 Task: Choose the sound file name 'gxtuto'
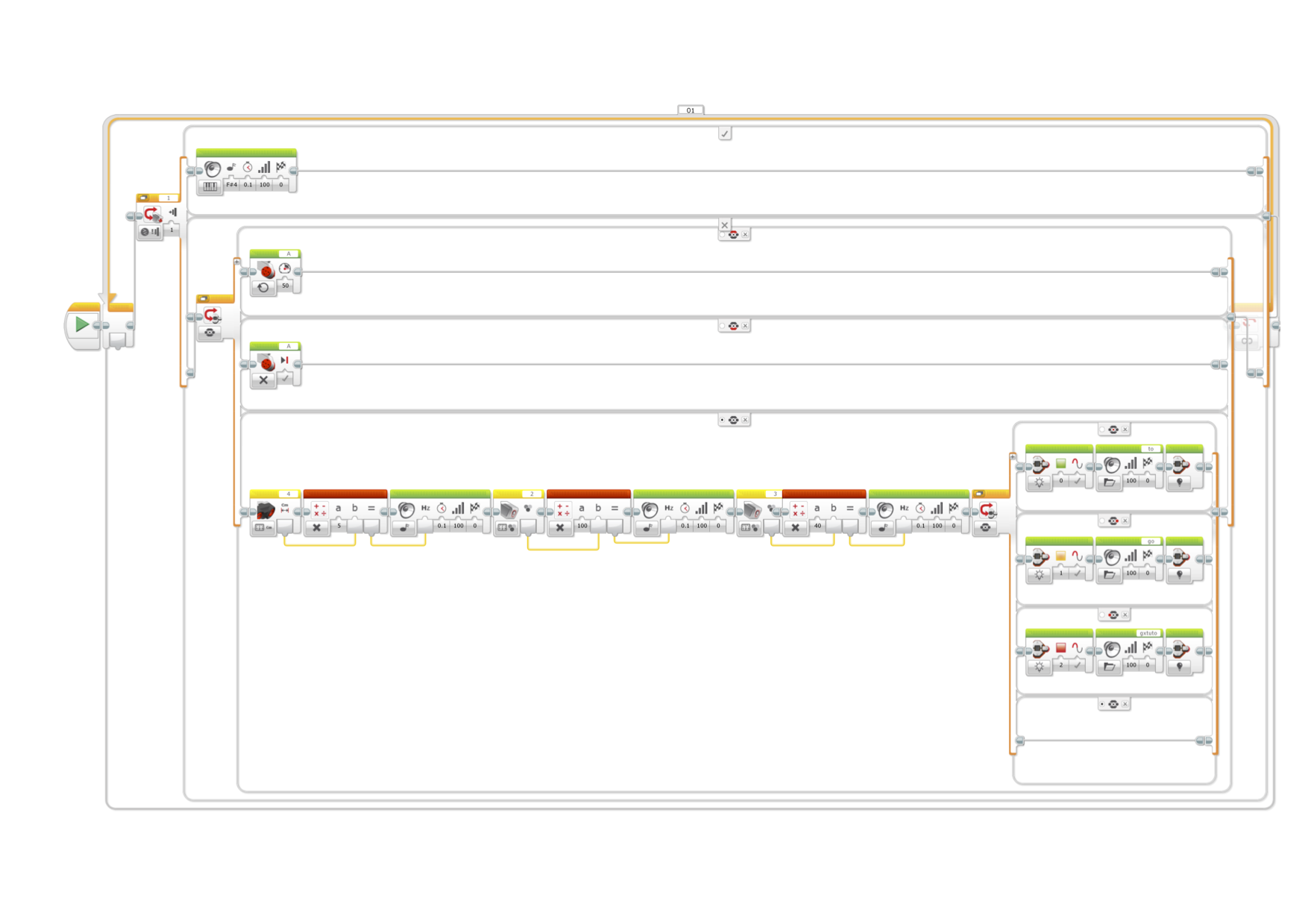[1148, 633]
